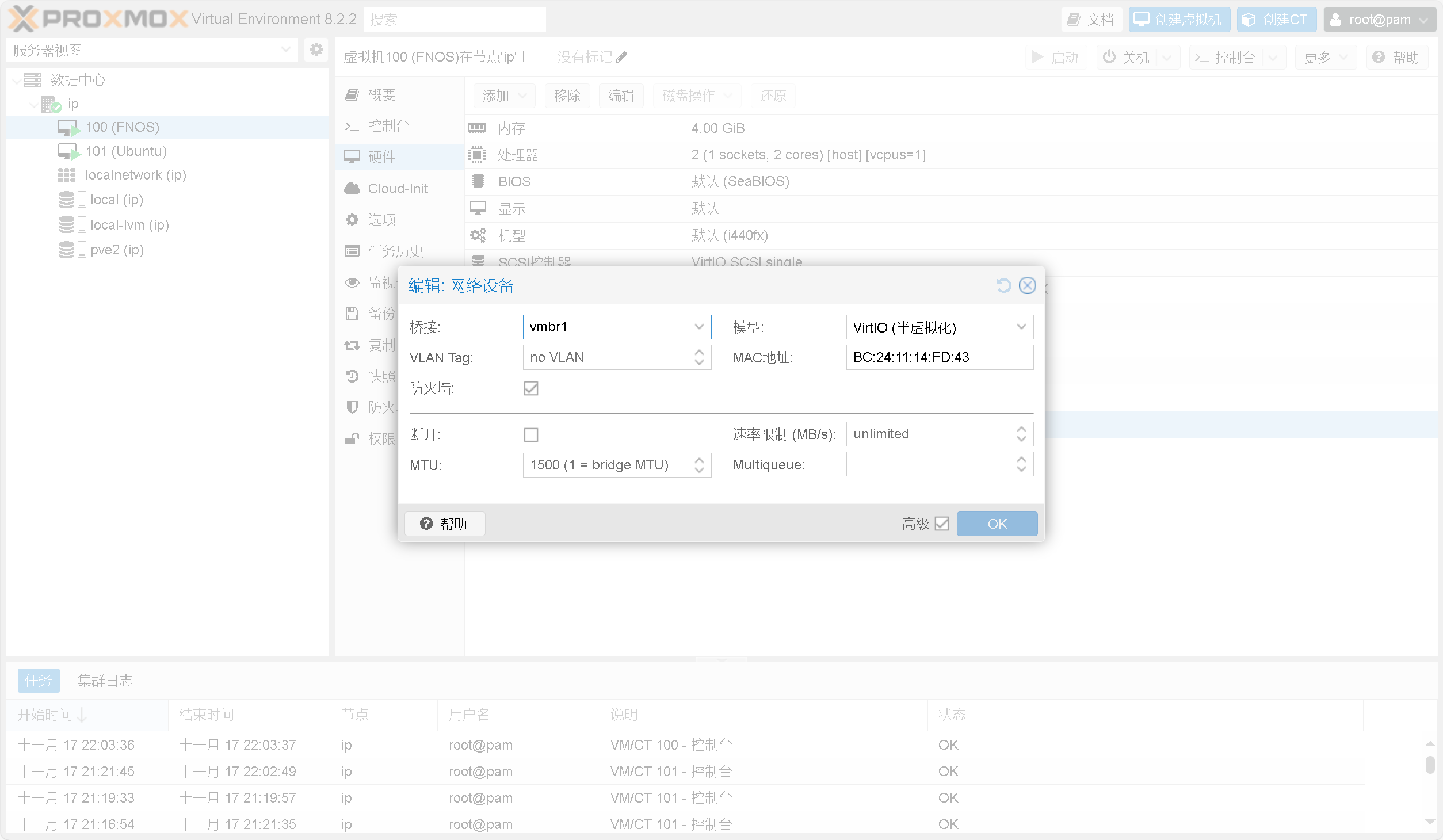Close the Edit network device dialog
Viewport: 1443px width, 840px height.
point(1027,285)
